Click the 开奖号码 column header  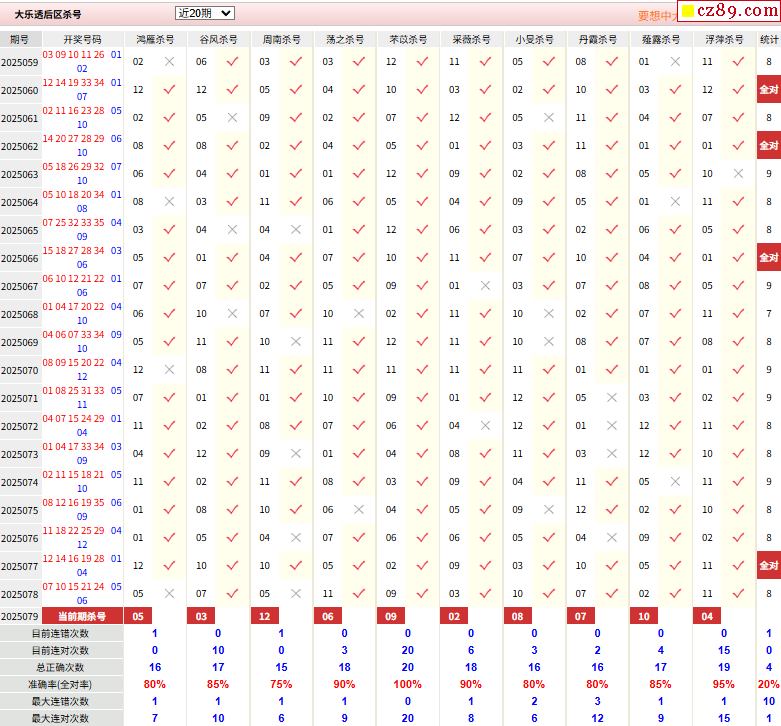83,39
